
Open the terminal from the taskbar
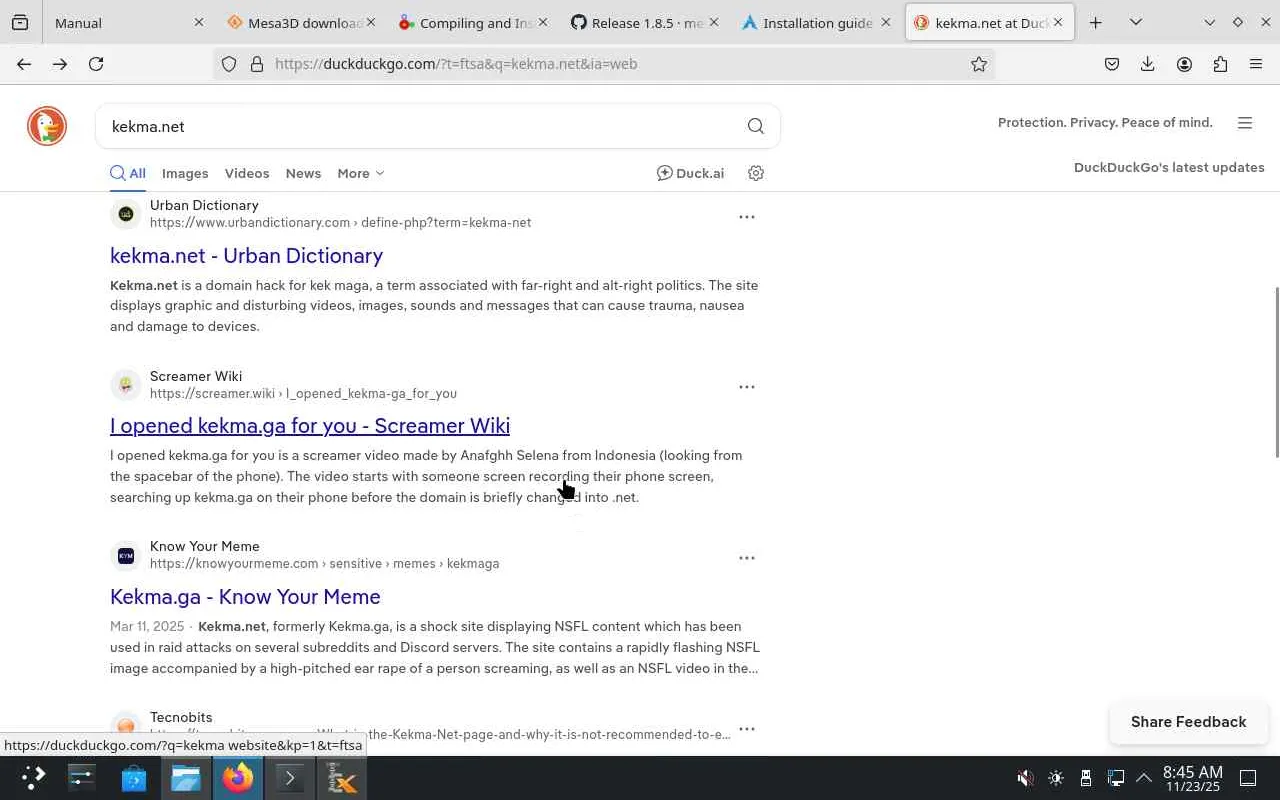(x=290, y=778)
